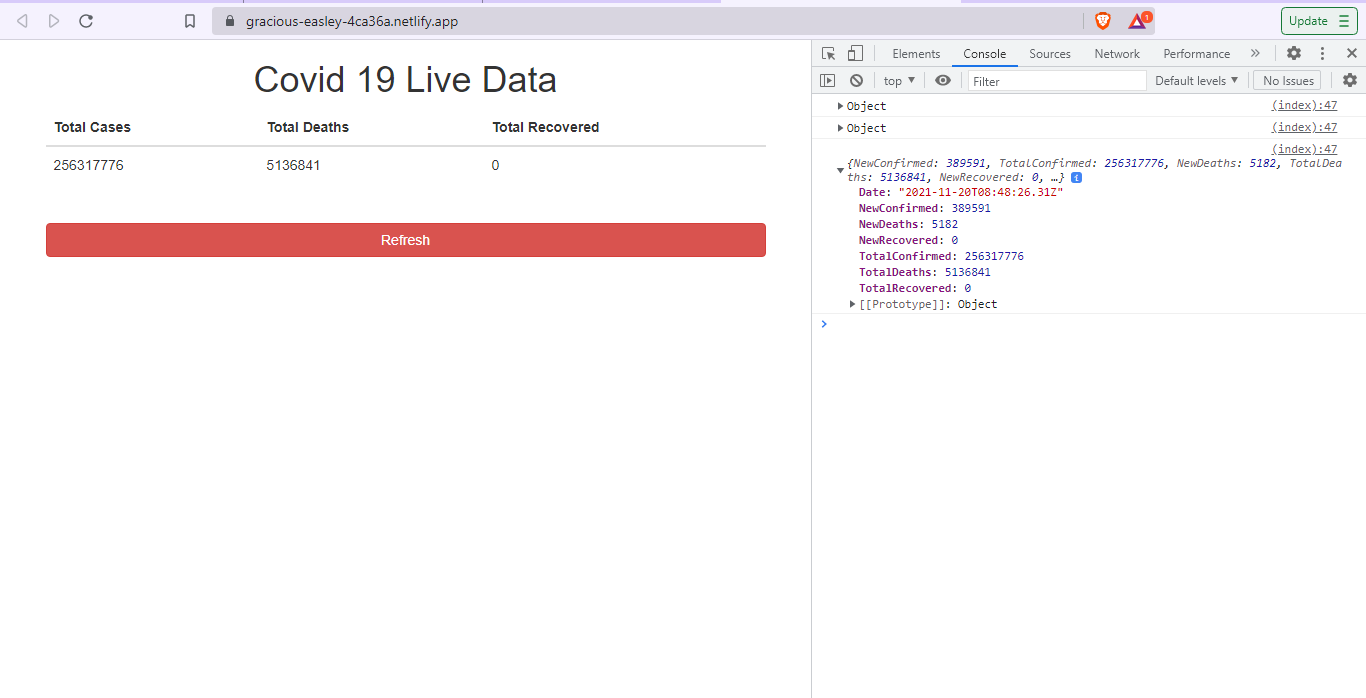Open the (index):47 link of second Object

coord(1304,127)
